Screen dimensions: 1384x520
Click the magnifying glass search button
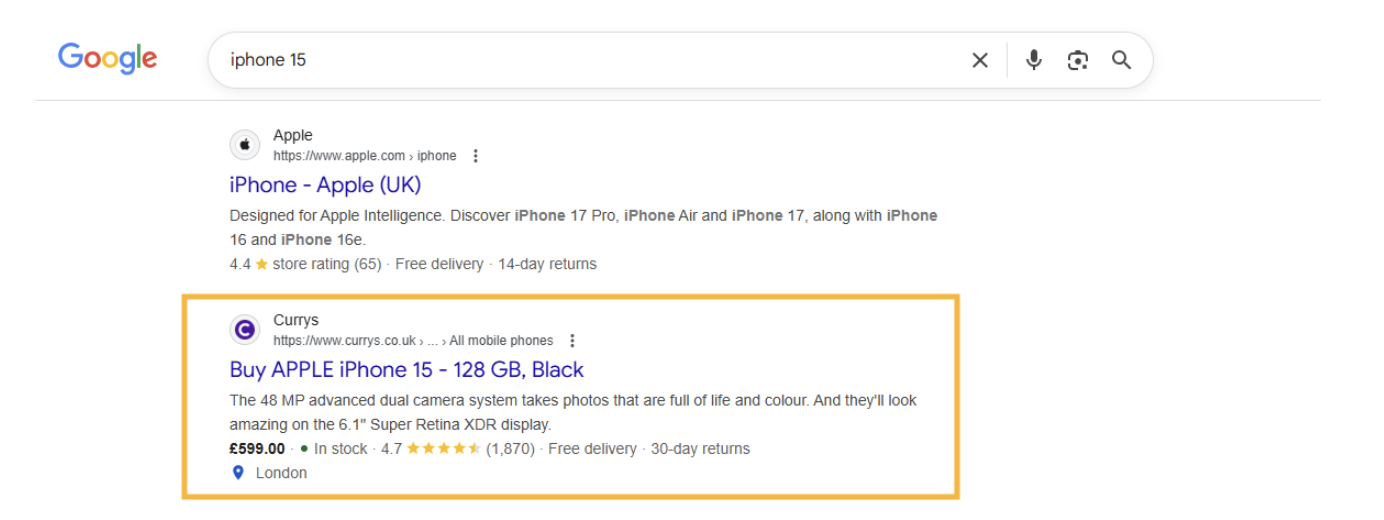tap(1121, 60)
